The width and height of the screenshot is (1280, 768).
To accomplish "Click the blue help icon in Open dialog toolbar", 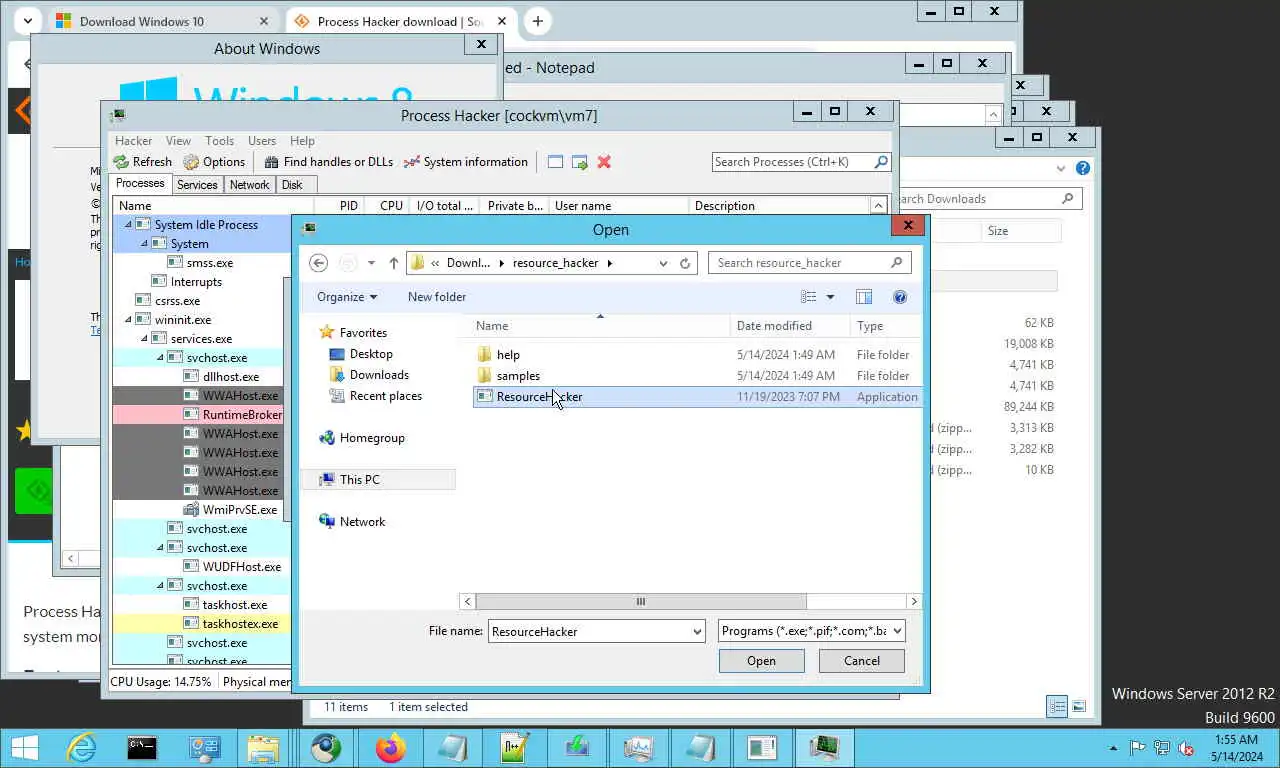I will click(900, 297).
